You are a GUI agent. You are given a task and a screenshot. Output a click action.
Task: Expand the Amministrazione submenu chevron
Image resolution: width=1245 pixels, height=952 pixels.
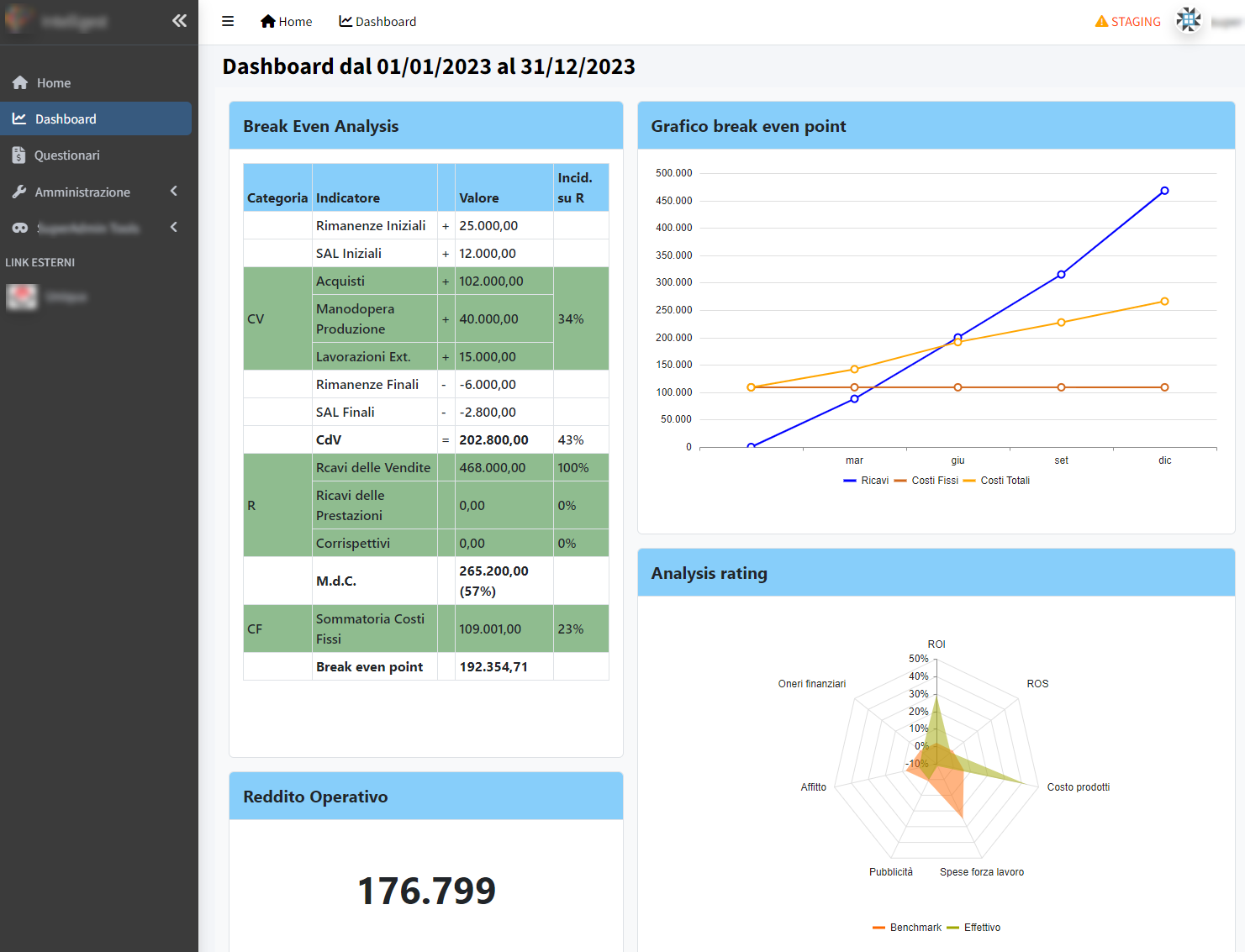pyautogui.click(x=174, y=192)
